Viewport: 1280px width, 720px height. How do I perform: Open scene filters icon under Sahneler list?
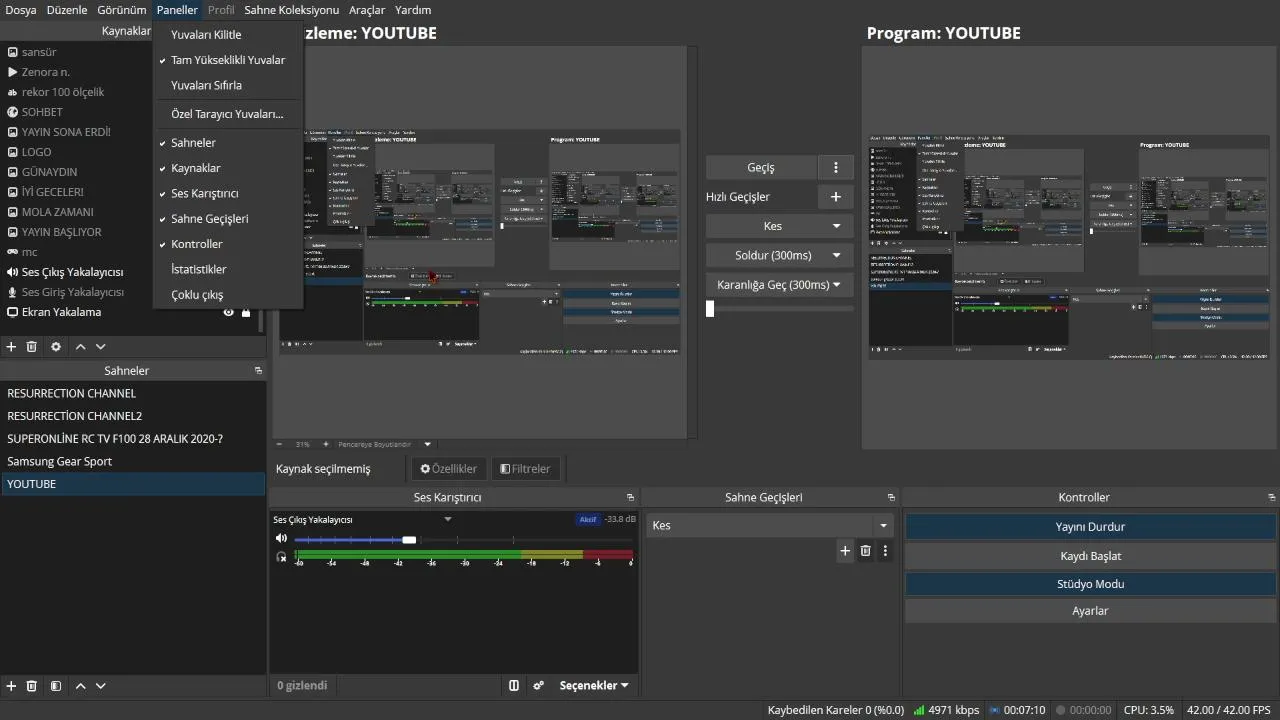click(x=56, y=686)
